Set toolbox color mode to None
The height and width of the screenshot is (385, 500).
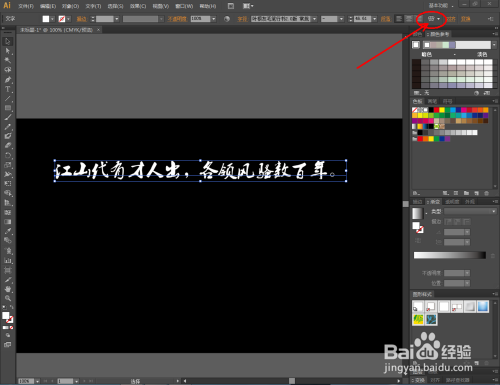pyautogui.click(x=11, y=328)
